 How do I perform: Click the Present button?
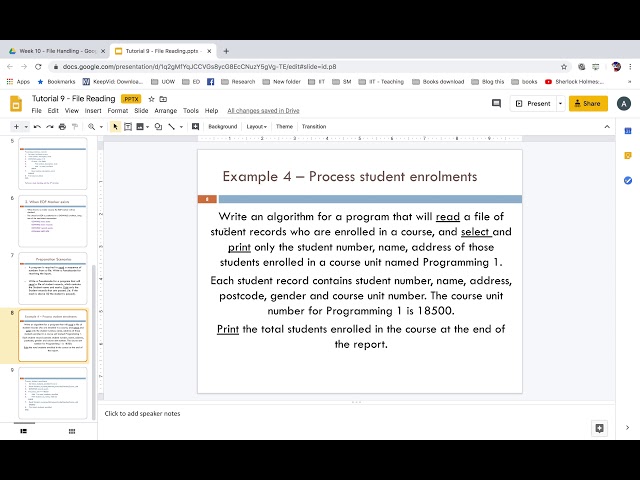(533, 104)
